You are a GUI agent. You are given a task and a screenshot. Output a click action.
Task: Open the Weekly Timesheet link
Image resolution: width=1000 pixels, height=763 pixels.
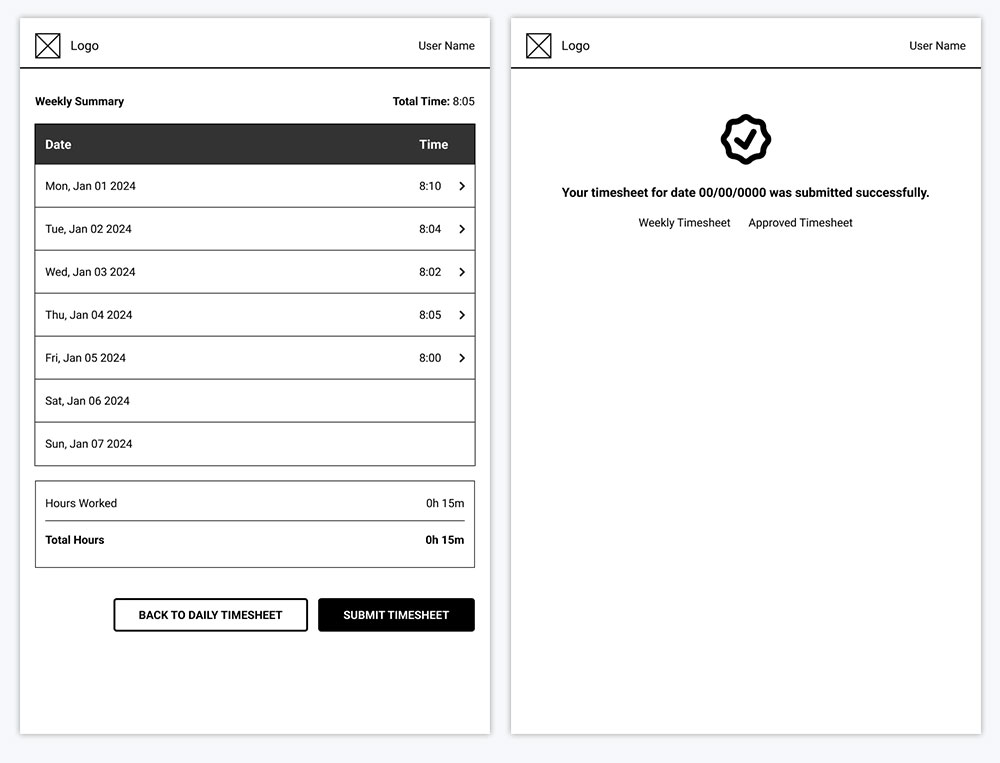click(x=684, y=222)
